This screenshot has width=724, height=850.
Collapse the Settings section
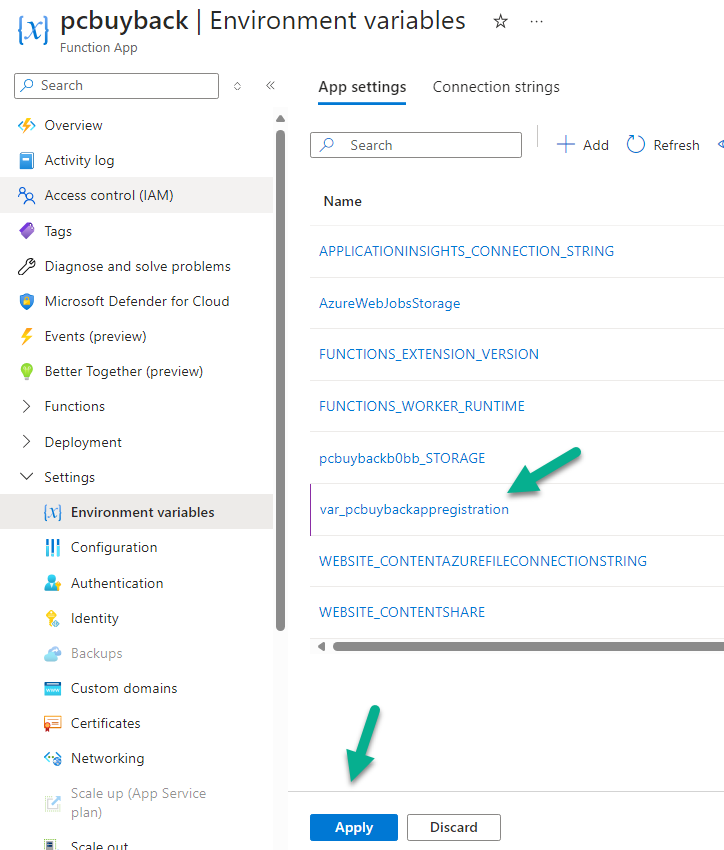[x=26, y=476]
